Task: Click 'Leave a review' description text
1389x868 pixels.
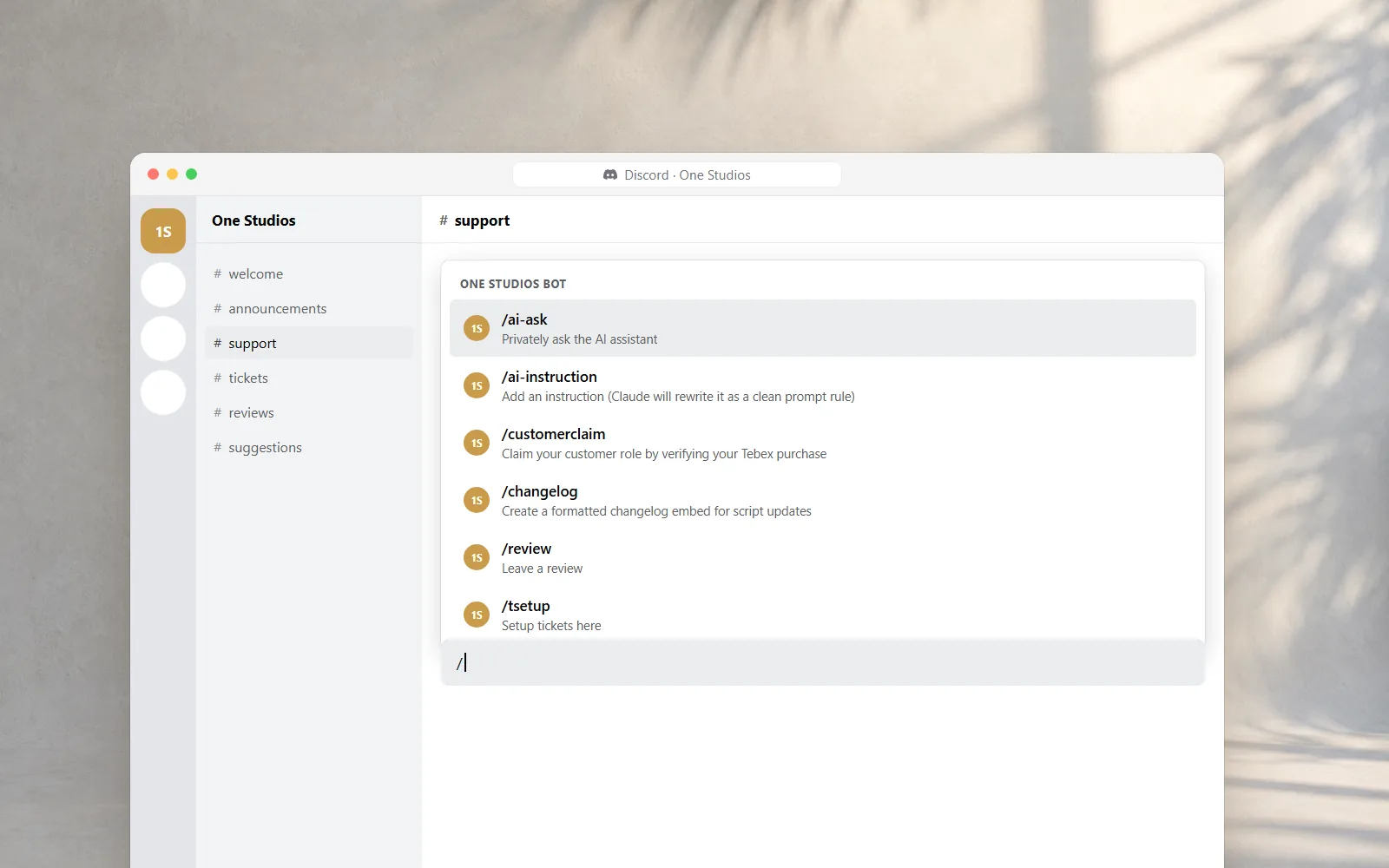Action: [x=542, y=569]
